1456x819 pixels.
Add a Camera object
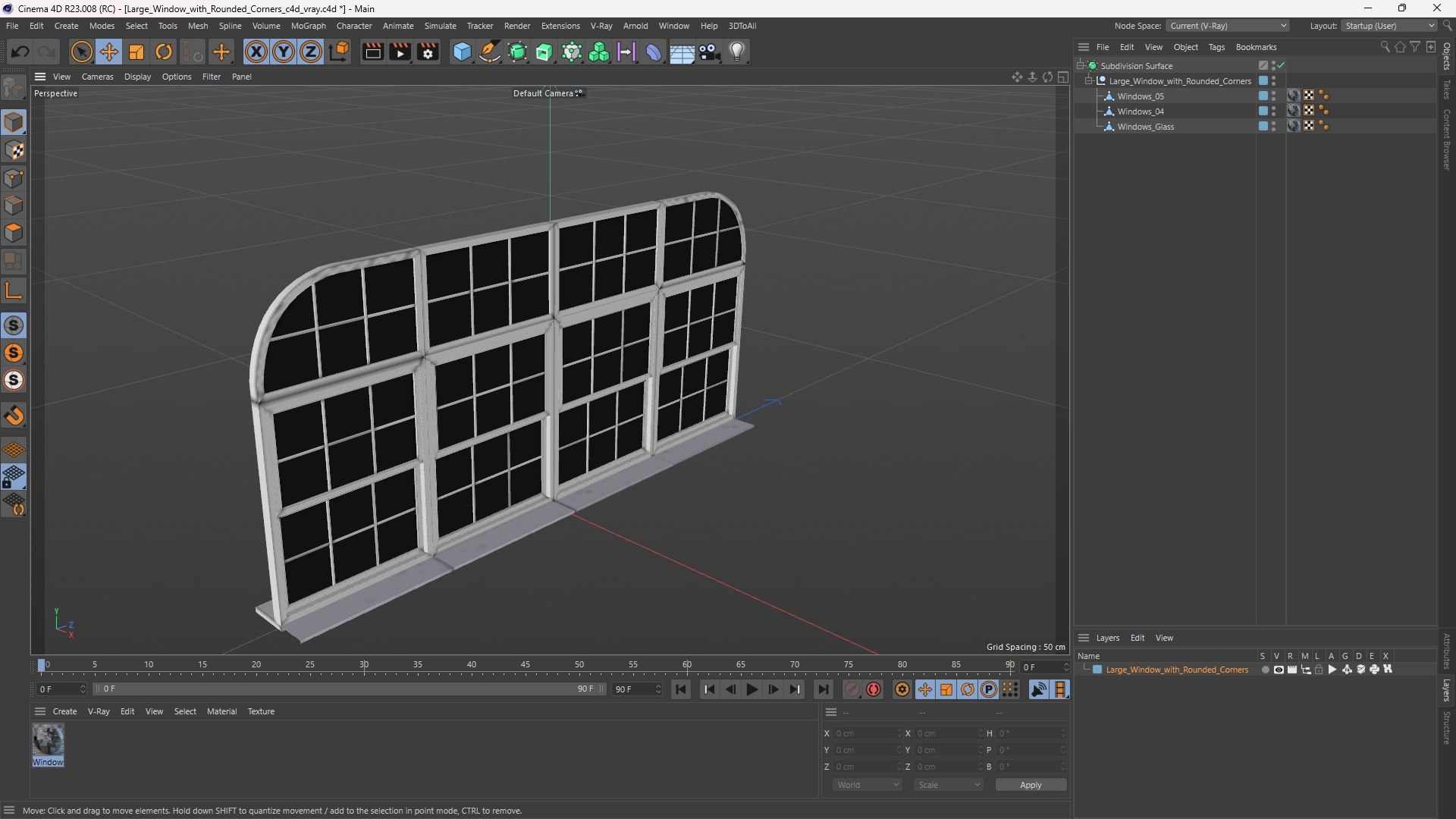[x=710, y=52]
